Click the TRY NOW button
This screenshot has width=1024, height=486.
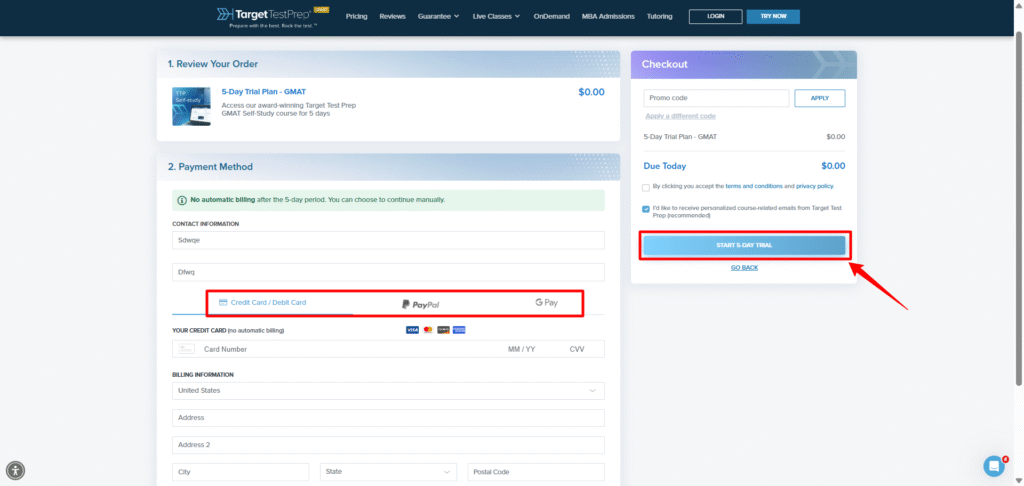[773, 16]
